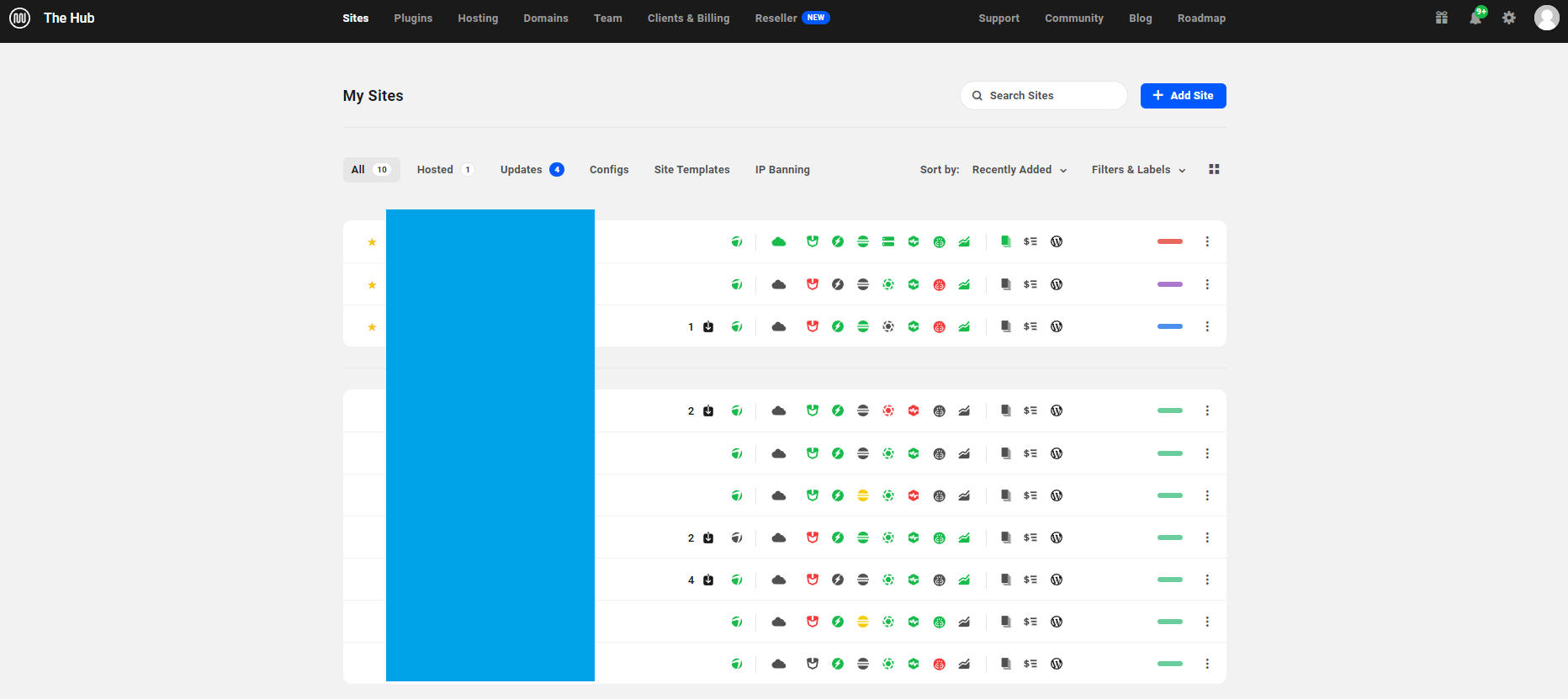The width and height of the screenshot is (1568, 699).
Task: Switch to grid view layout
Action: (1214, 169)
